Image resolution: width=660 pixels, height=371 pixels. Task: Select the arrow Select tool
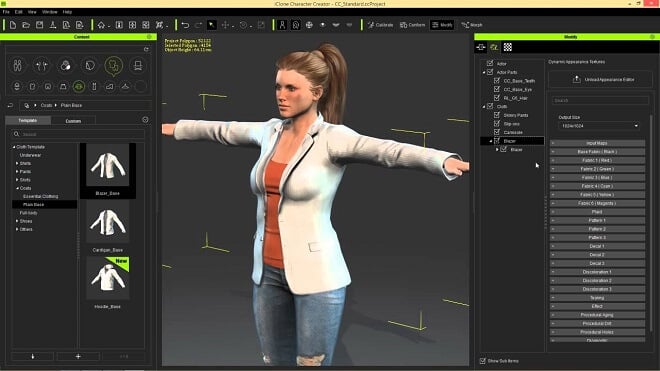(x=212, y=25)
